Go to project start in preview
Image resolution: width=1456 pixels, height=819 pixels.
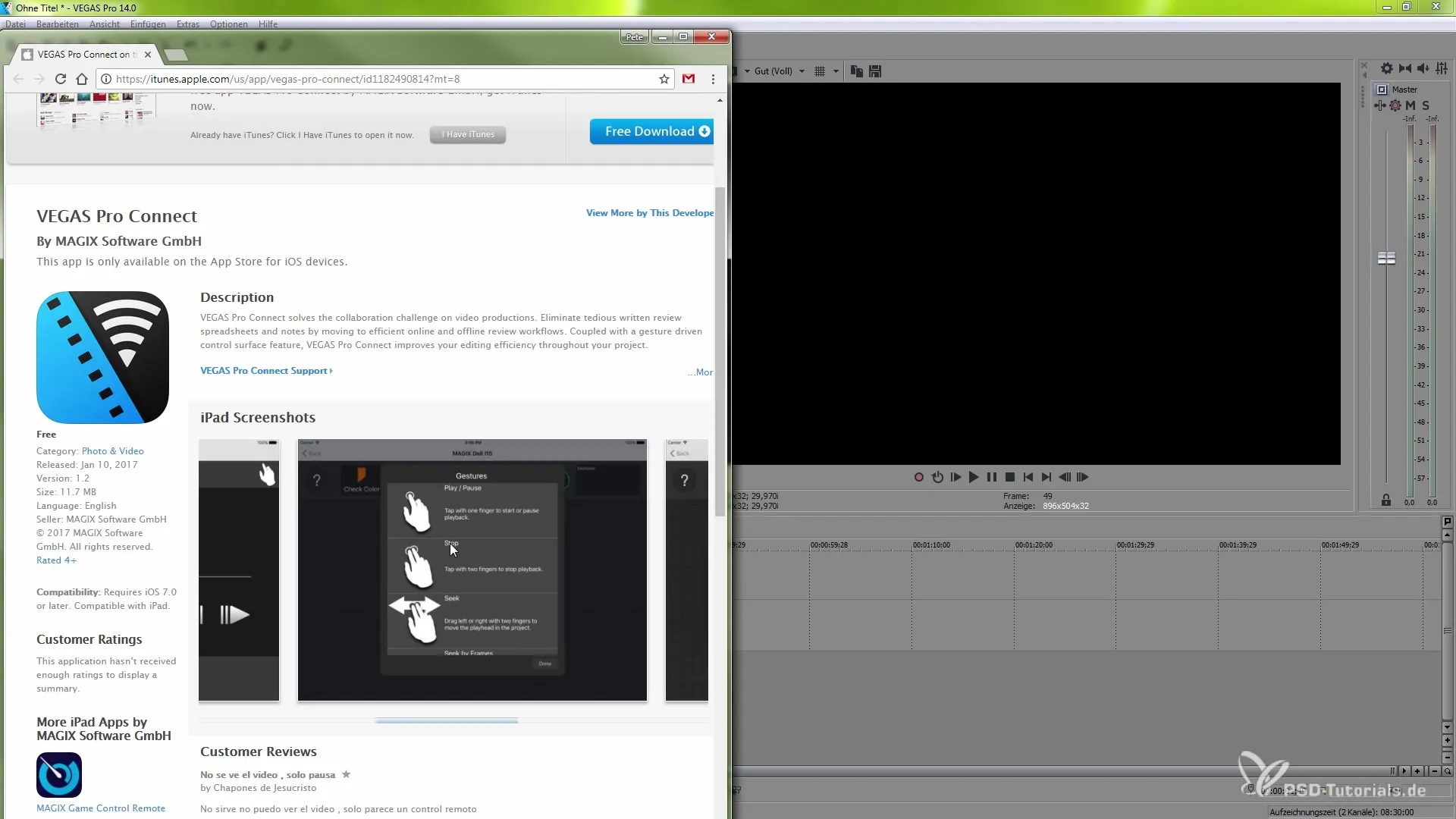tap(1028, 477)
